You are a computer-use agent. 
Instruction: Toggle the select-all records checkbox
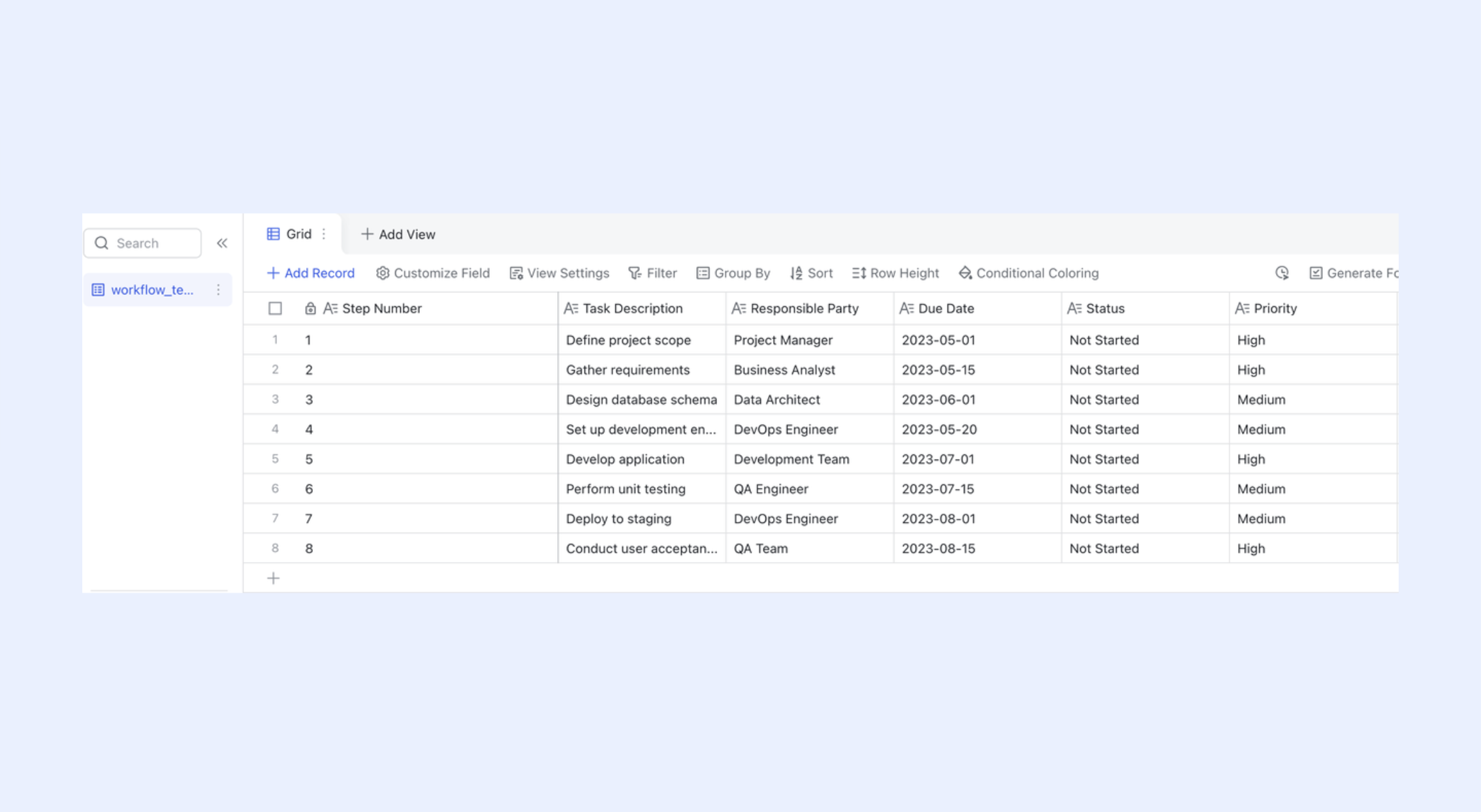click(276, 309)
